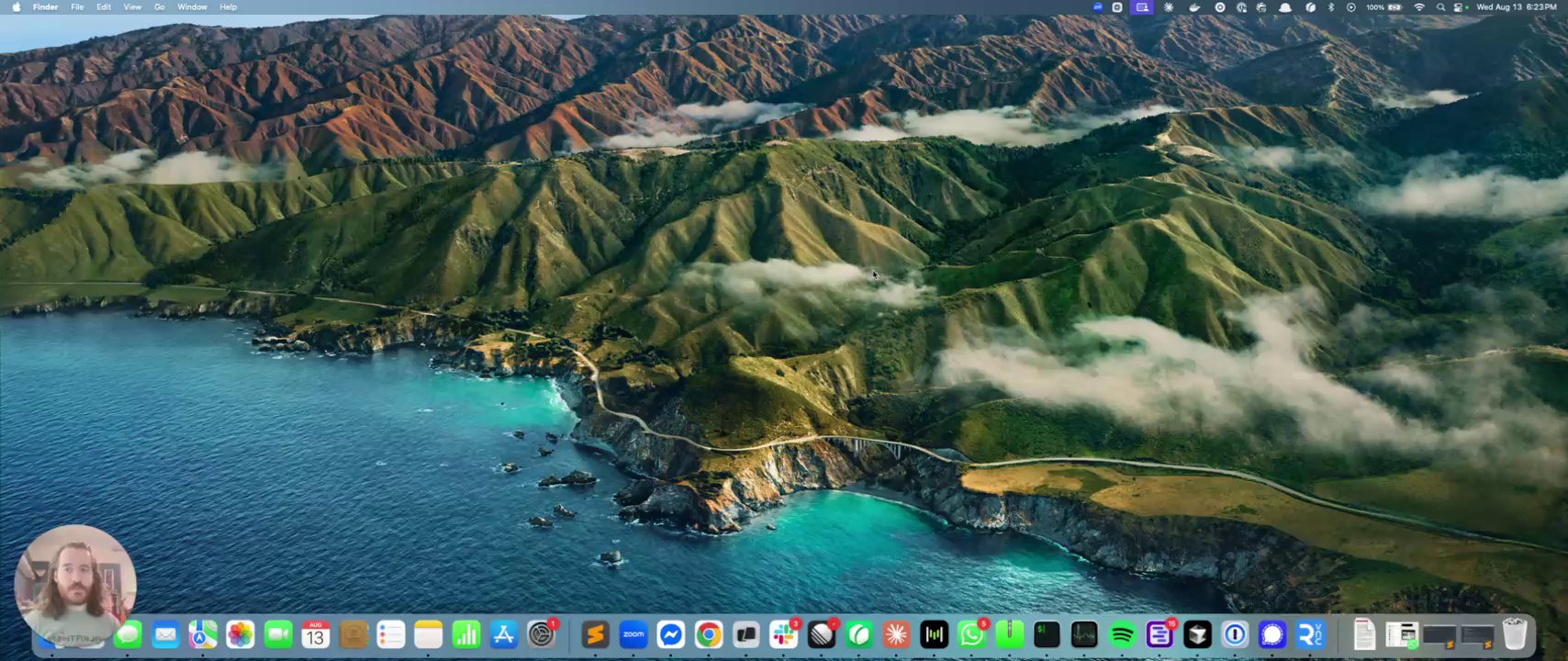Screen dimensions: 1568x661
Task: Click the Docker whale menu bar icon
Action: click(x=1194, y=7)
